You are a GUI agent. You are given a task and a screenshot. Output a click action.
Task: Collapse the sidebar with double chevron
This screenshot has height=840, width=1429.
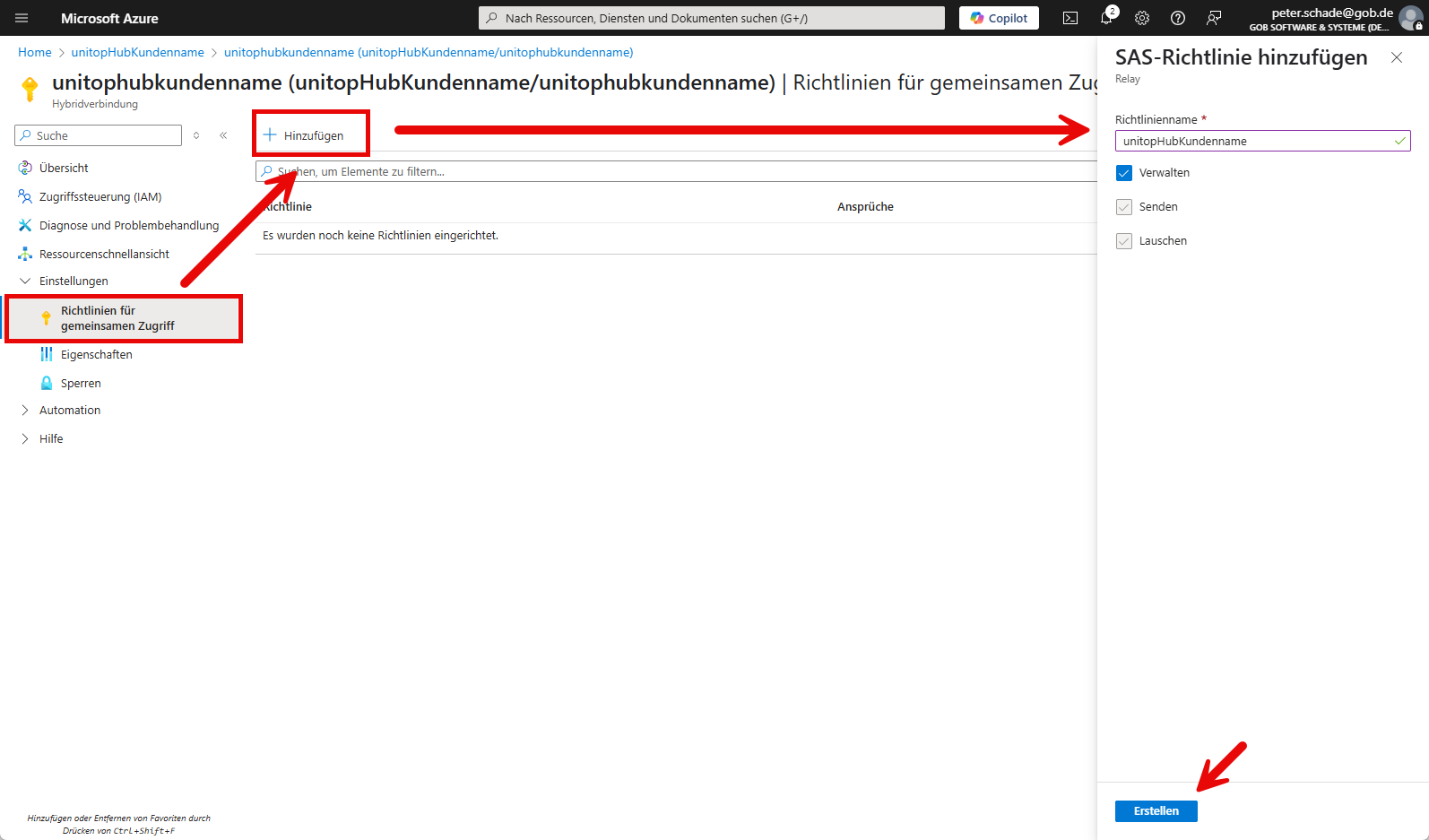[x=223, y=135]
